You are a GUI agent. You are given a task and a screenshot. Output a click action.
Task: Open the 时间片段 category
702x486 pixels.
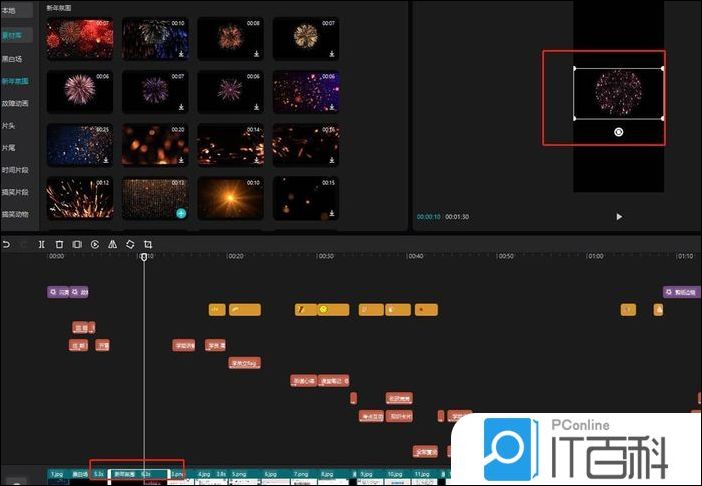tap(15, 170)
